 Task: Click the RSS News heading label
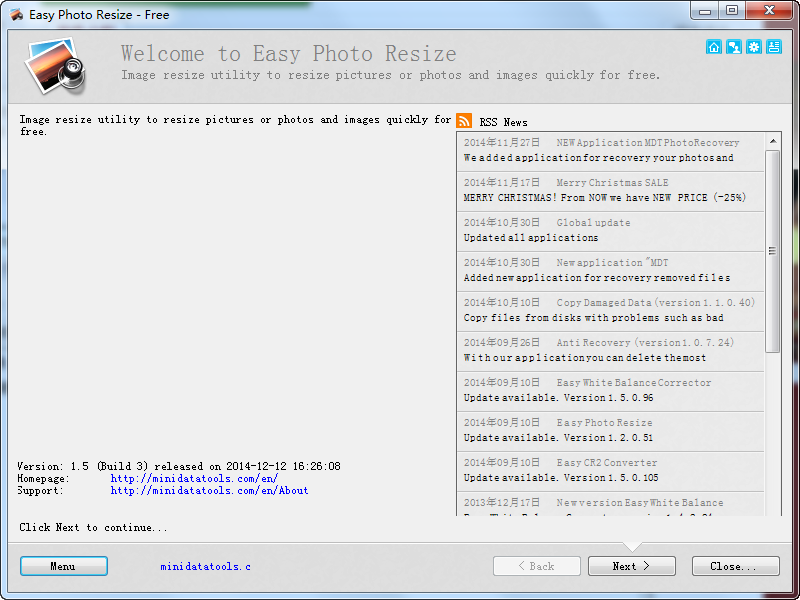tap(503, 122)
